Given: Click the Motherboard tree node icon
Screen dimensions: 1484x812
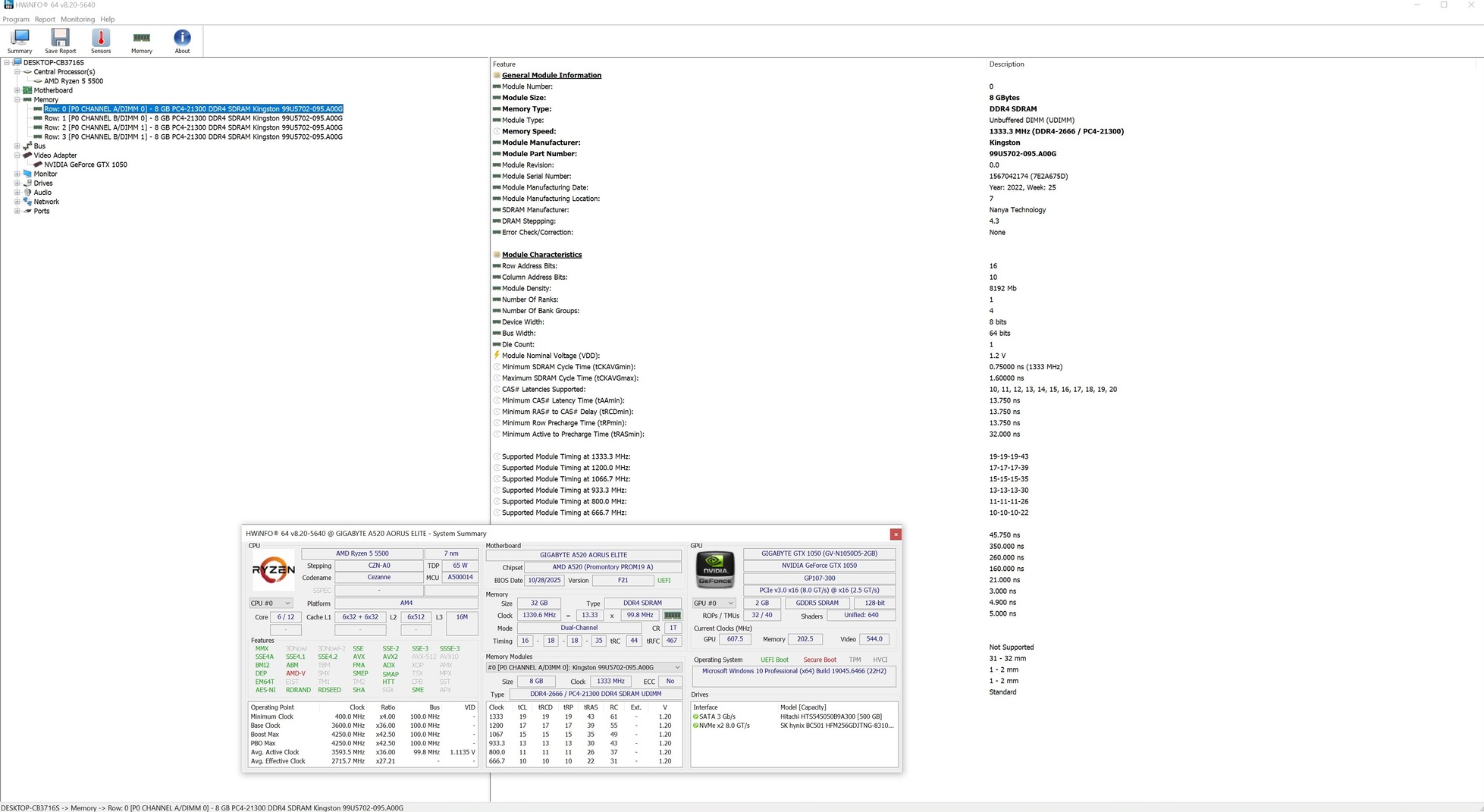Looking at the screenshot, I should [x=27, y=90].
